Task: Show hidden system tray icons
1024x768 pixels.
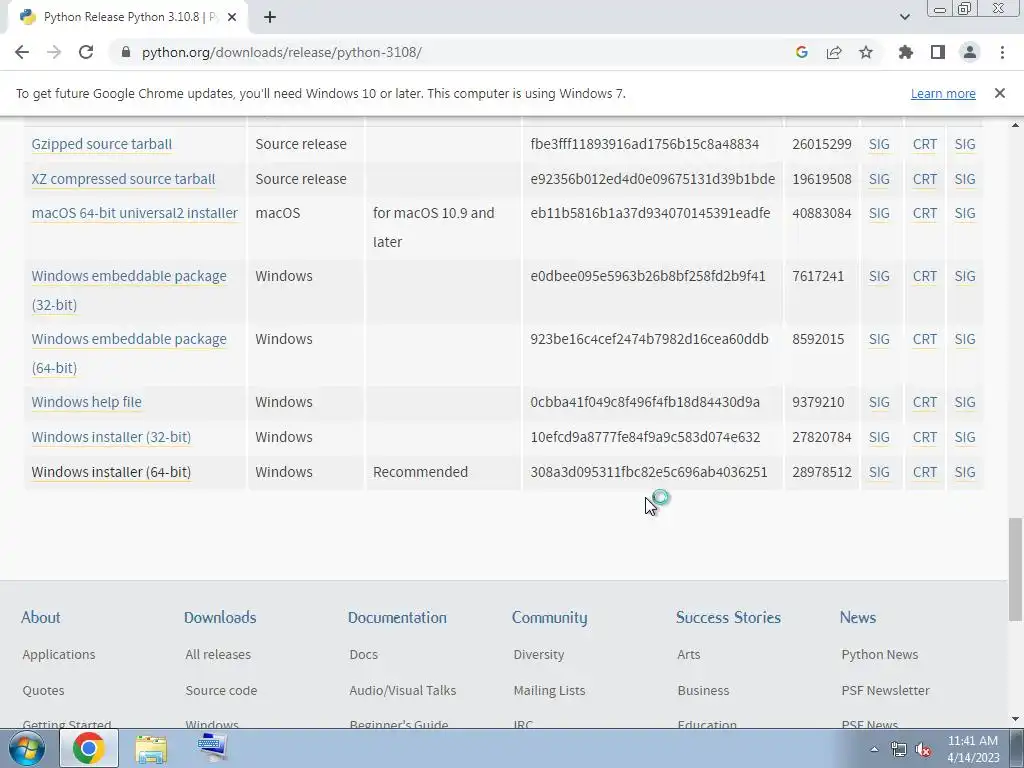Action: [874, 749]
